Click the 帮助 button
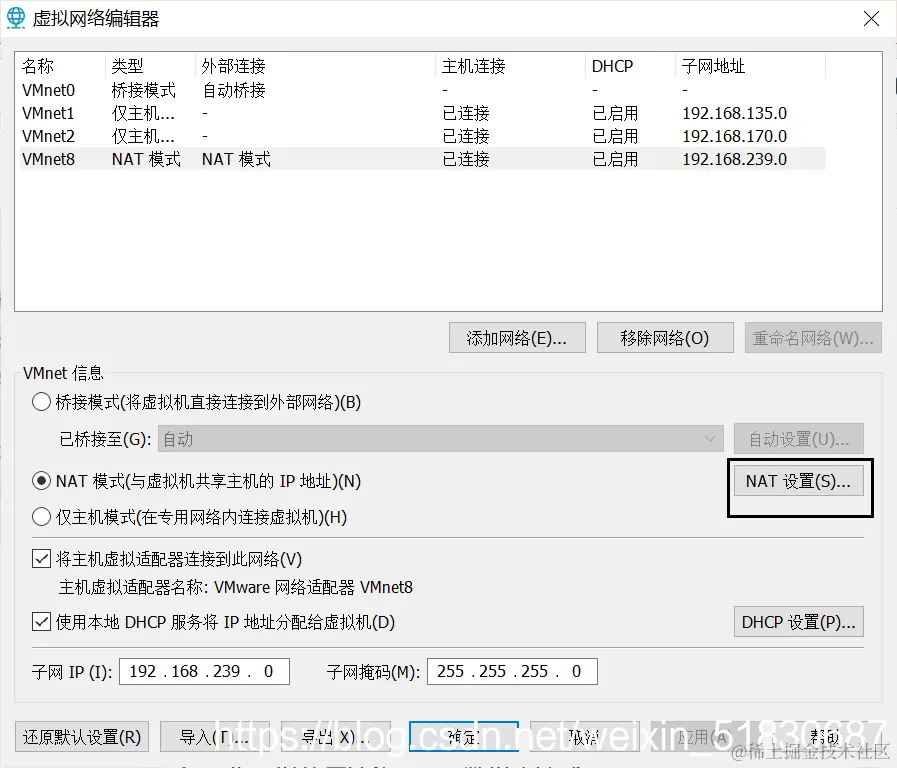Image resolution: width=897 pixels, height=768 pixels. click(x=826, y=737)
